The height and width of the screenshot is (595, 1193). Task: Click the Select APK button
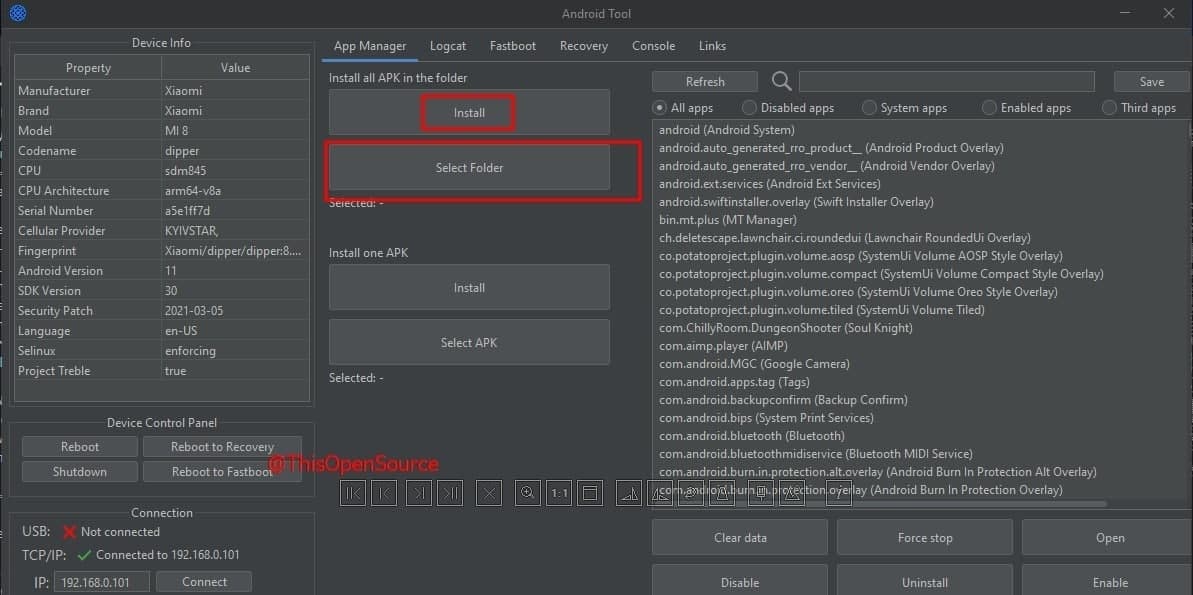click(x=469, y=342)
